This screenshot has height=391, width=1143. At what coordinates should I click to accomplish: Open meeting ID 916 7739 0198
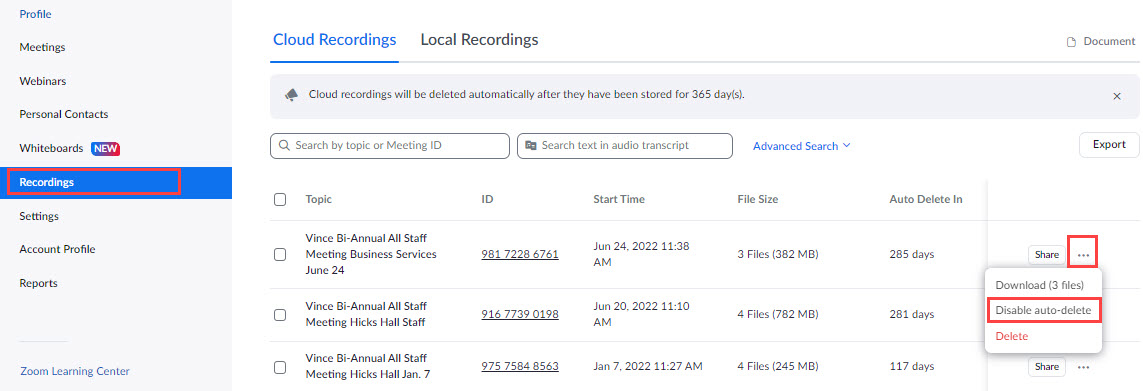[520, 314]
